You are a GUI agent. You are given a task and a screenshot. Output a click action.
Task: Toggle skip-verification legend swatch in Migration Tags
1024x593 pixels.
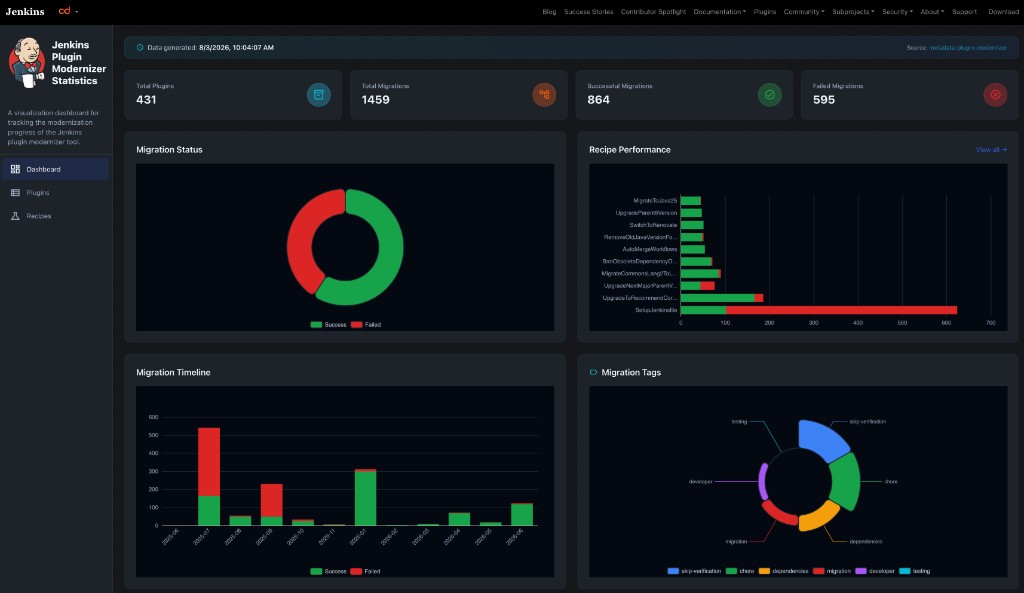[673, 571]
